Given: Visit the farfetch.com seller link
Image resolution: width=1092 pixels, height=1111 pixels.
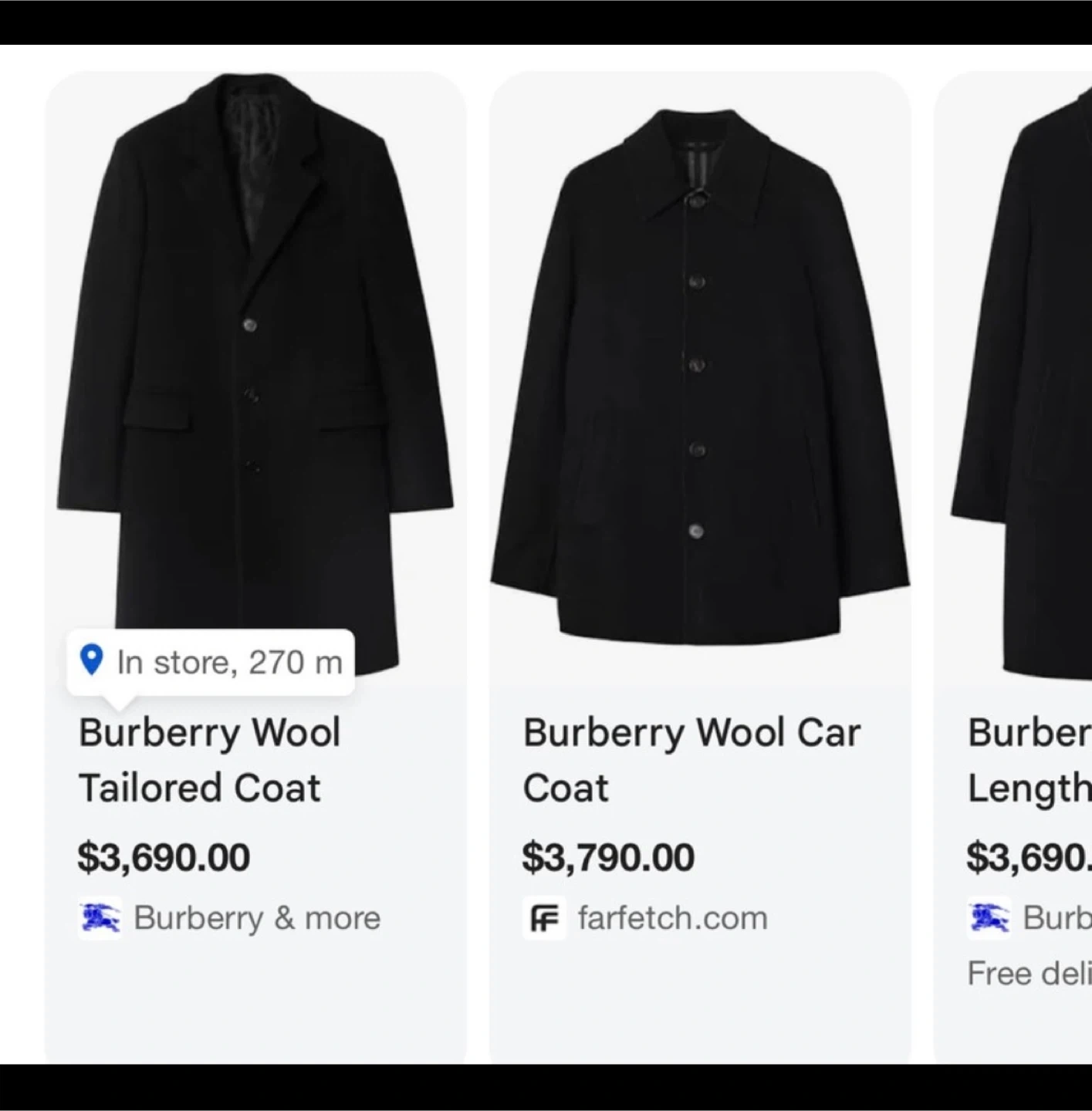Looking at the screenshot, I should point(672,918).
